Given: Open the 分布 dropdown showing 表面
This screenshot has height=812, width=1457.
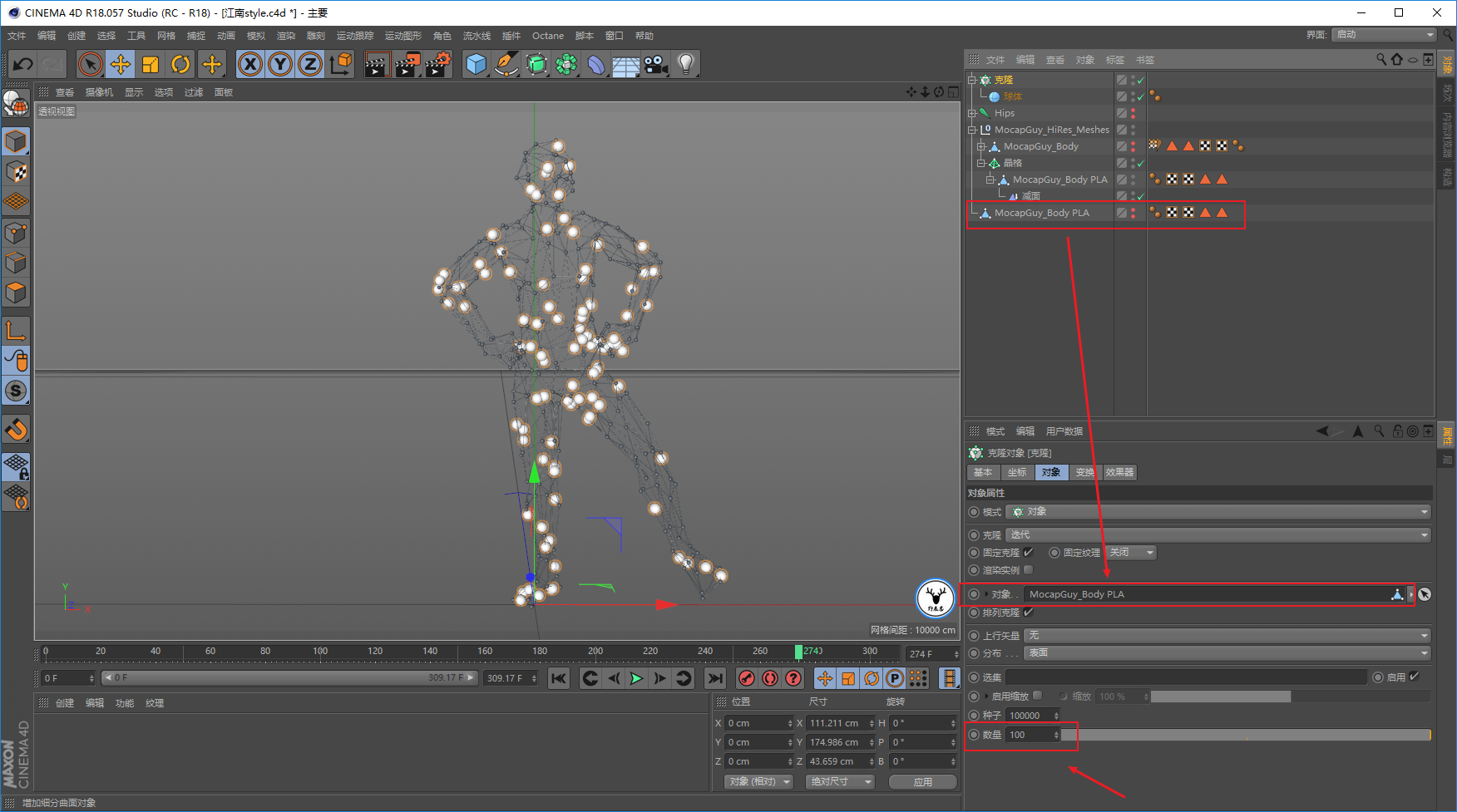Looking at the screenshot, I should tap(1227, 652).
